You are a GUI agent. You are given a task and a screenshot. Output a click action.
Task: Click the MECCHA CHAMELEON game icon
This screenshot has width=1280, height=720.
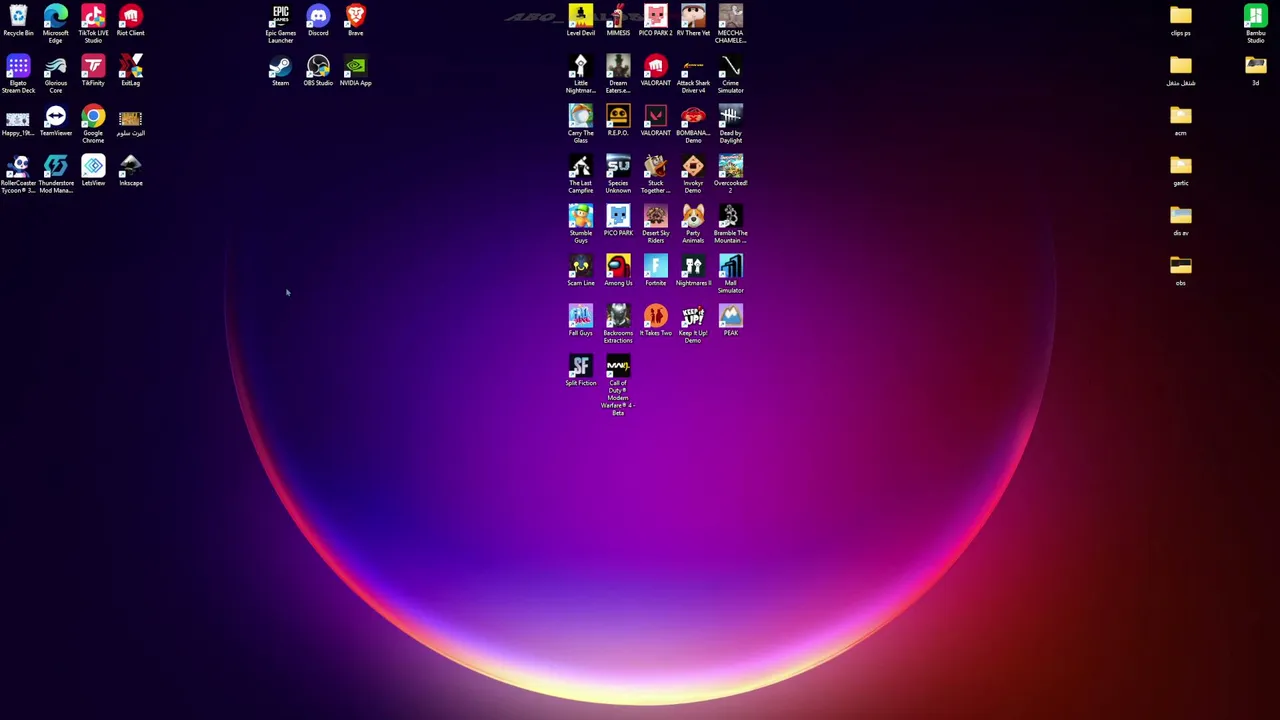pyautogui.click(x=731, y=23)
